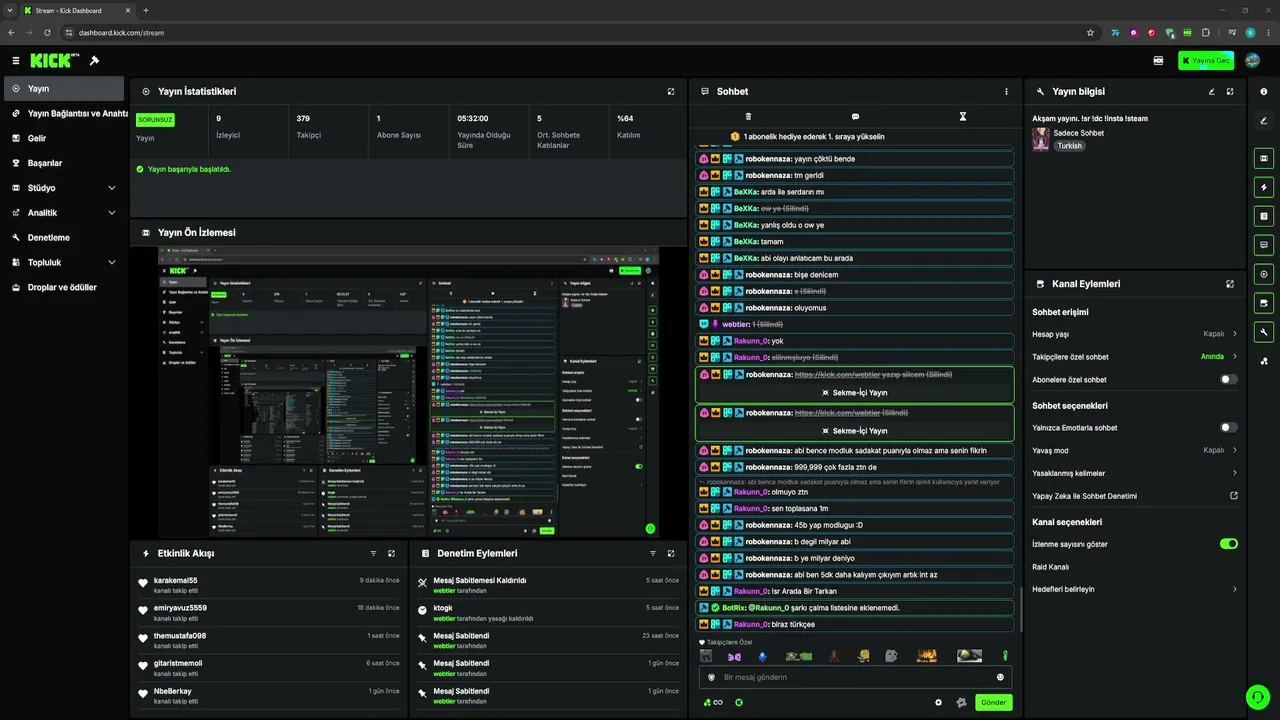1280x720 pixels.
Task: Open Yapay Zeka ile Sohbet Denetimi link
Action: point(1135,496)
